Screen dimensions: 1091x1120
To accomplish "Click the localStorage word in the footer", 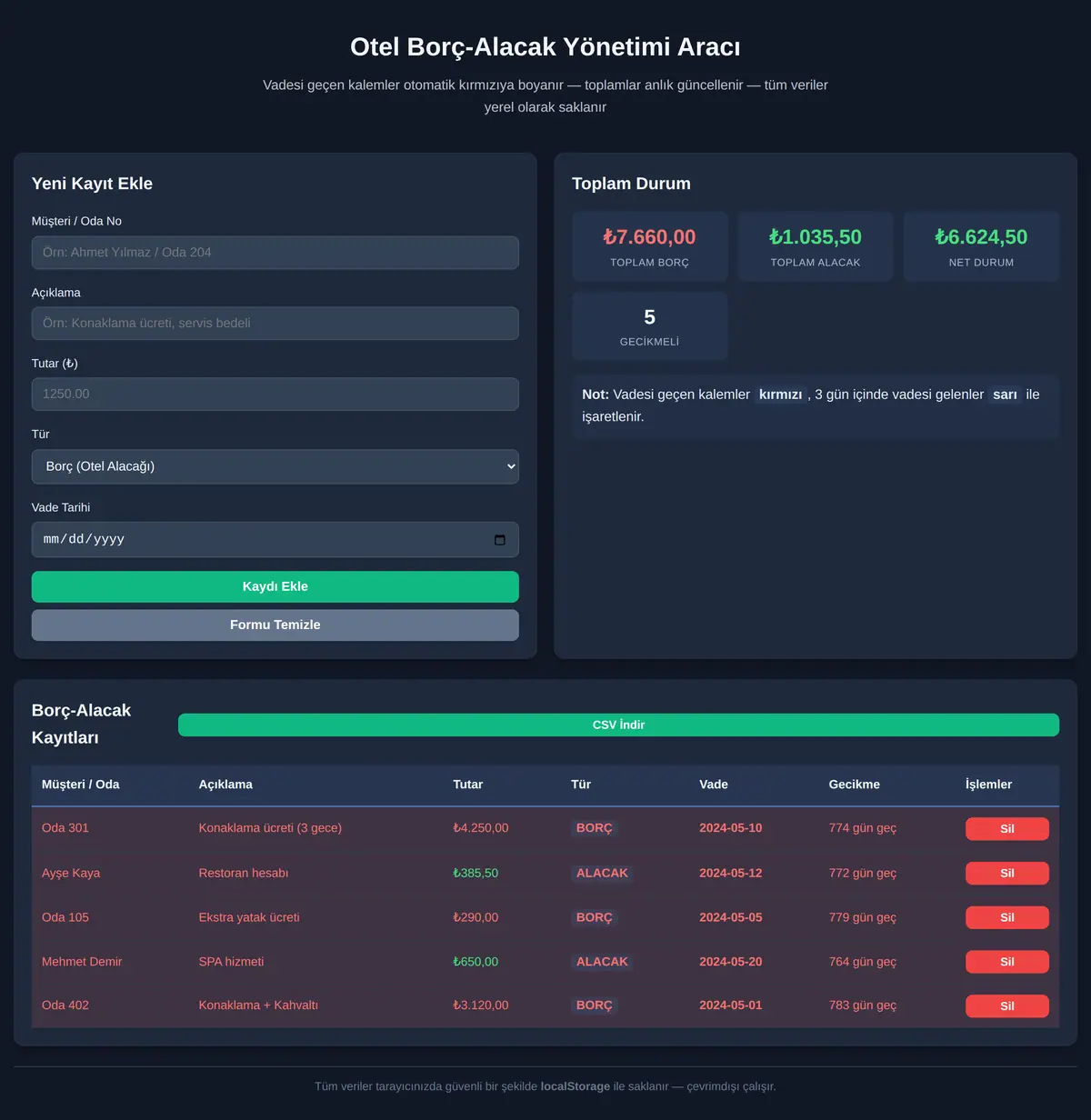I will click(x=576, y=1086).
